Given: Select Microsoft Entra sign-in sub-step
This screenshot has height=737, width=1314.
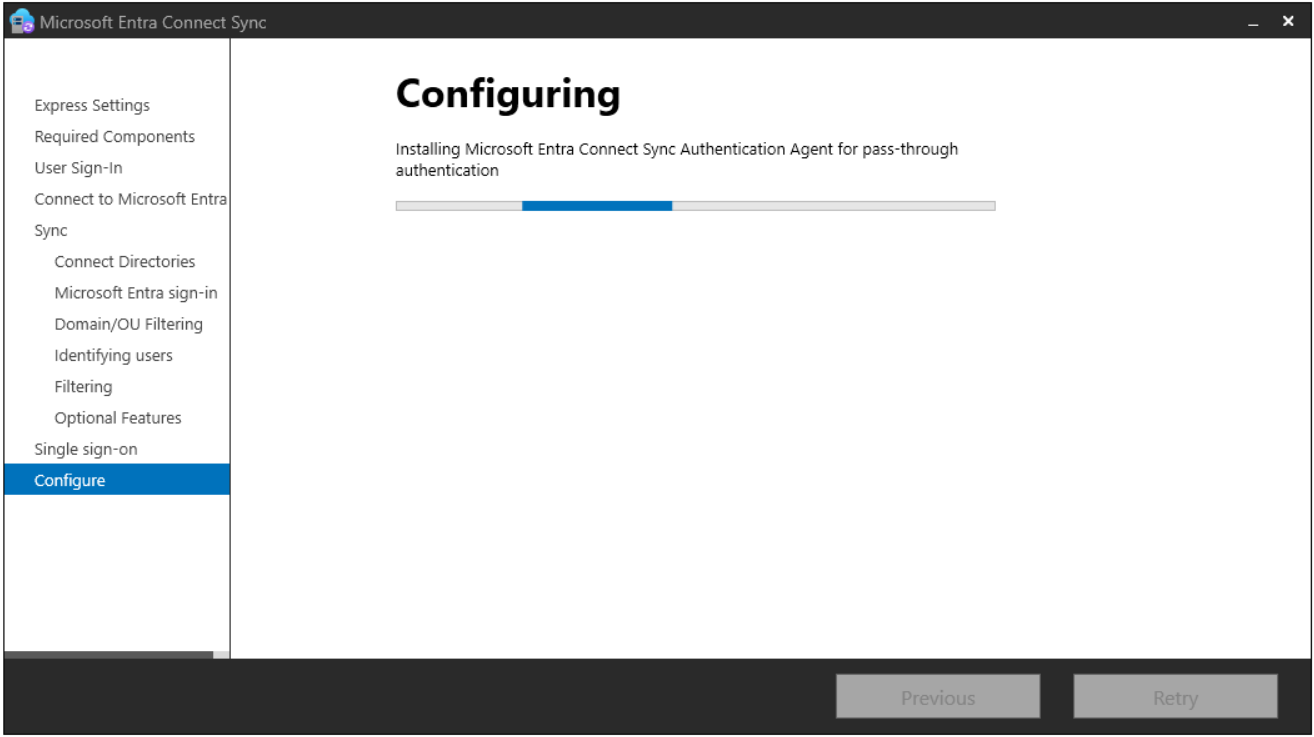Looking at the screenshot, I should (136, 293).
